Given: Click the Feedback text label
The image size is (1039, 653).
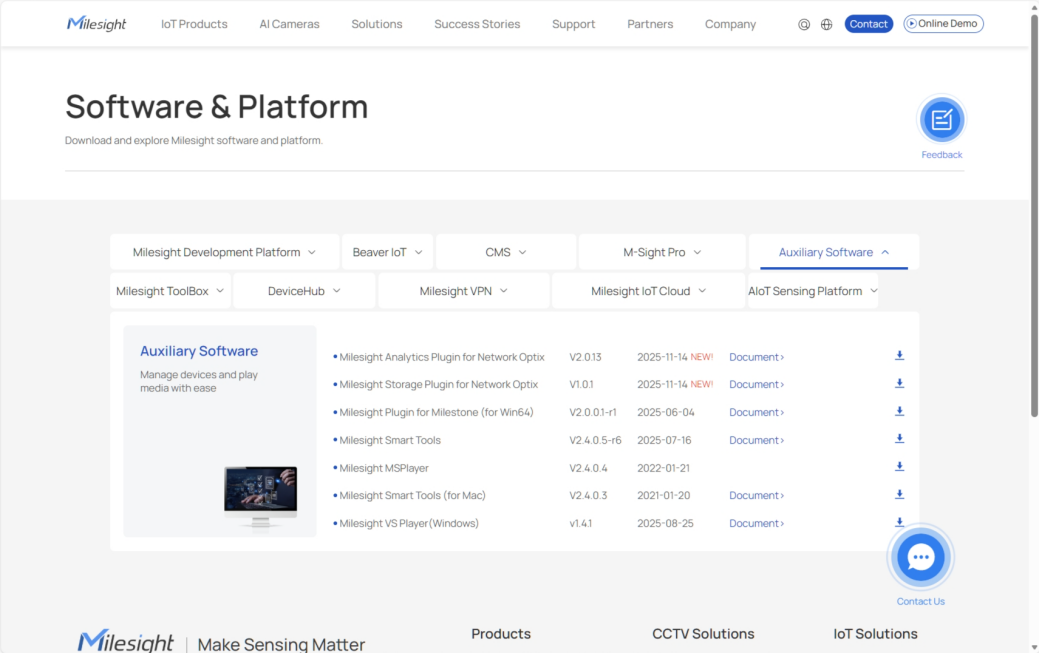Looking at the screenshot, I should 942,154.
